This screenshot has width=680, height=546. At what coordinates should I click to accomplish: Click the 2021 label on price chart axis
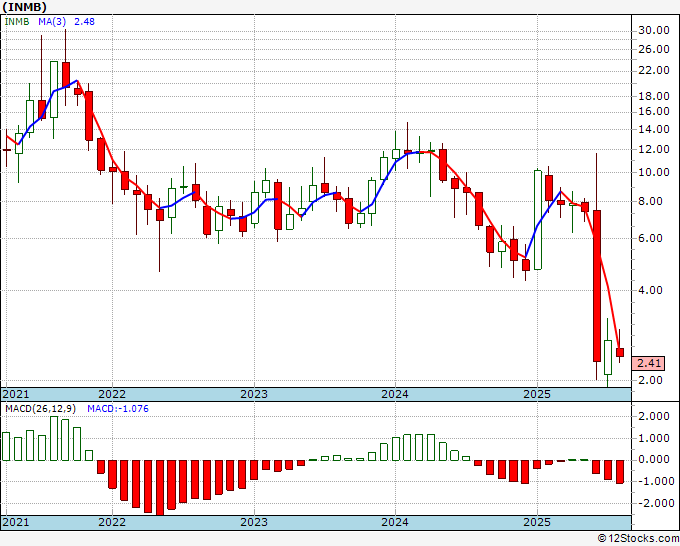[16, 394]
